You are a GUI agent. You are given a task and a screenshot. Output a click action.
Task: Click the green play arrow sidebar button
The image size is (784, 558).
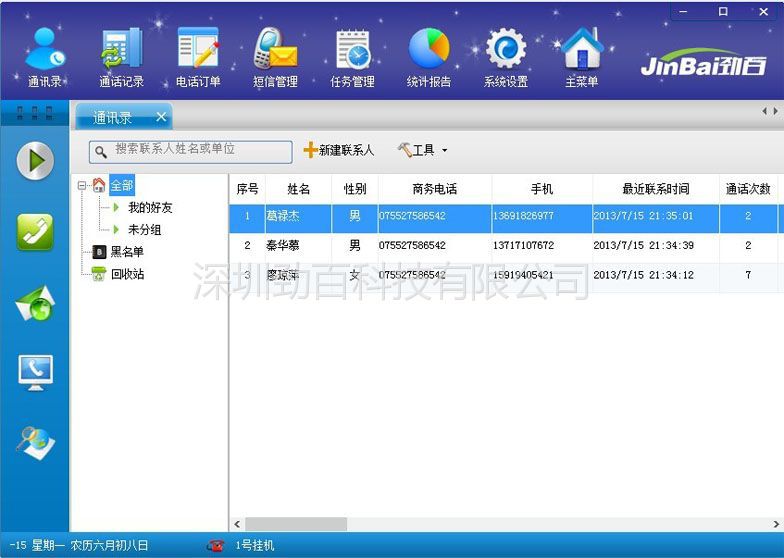35,161
